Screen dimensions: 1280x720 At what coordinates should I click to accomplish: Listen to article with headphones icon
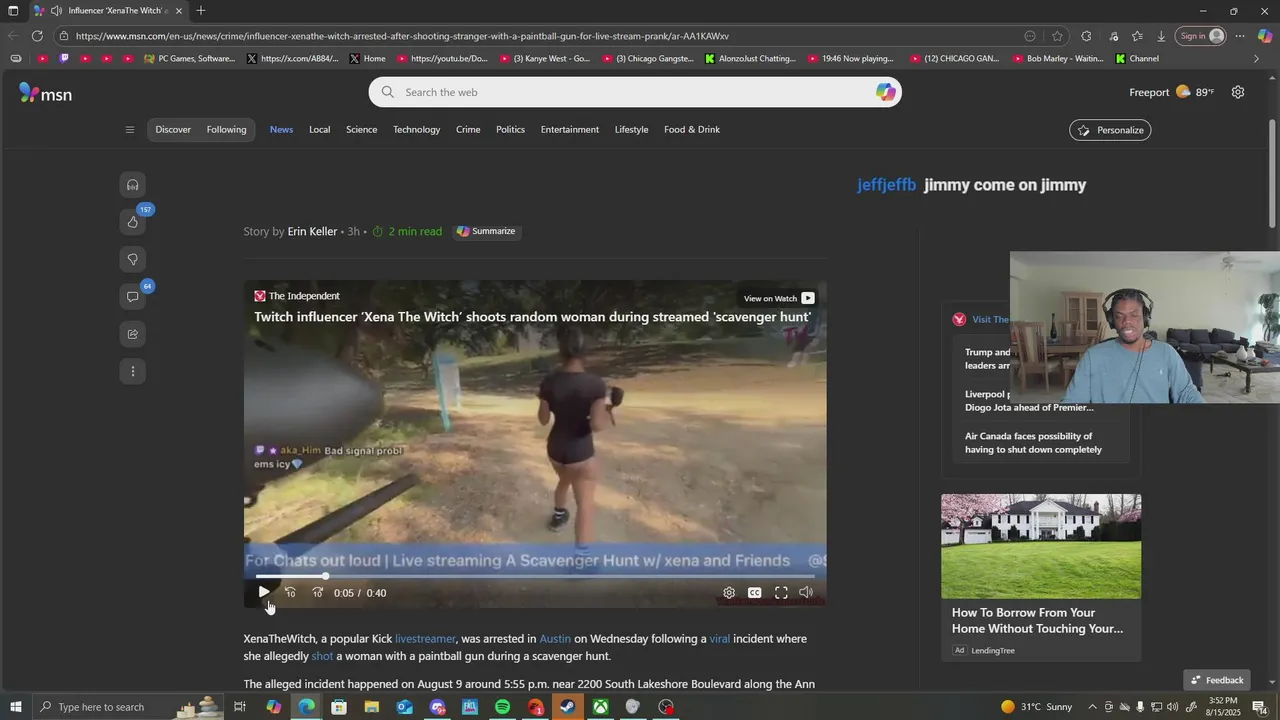tap(132, 185)
